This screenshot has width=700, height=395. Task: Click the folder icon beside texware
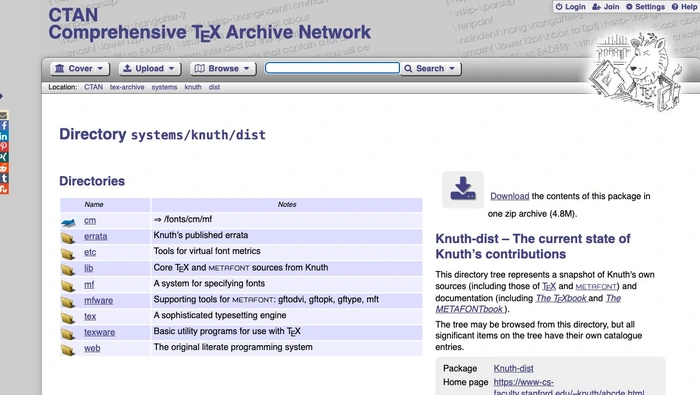pyautogui.click(x=68, y=333)
